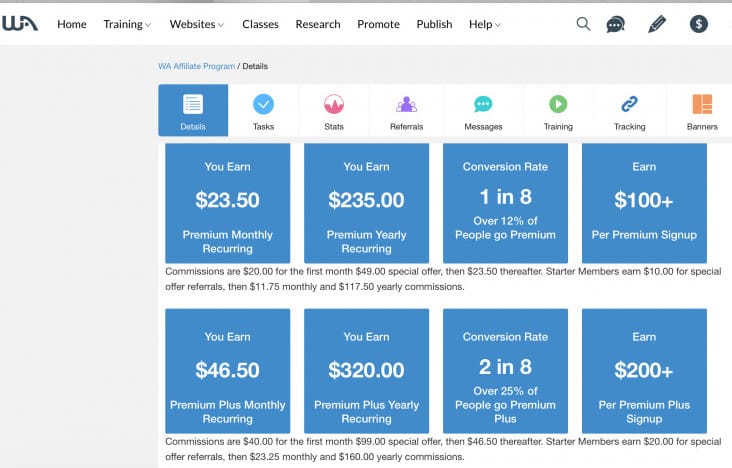Click the Details list icon
This screenshot has height=468, width=732.
[x=193, y=104]
